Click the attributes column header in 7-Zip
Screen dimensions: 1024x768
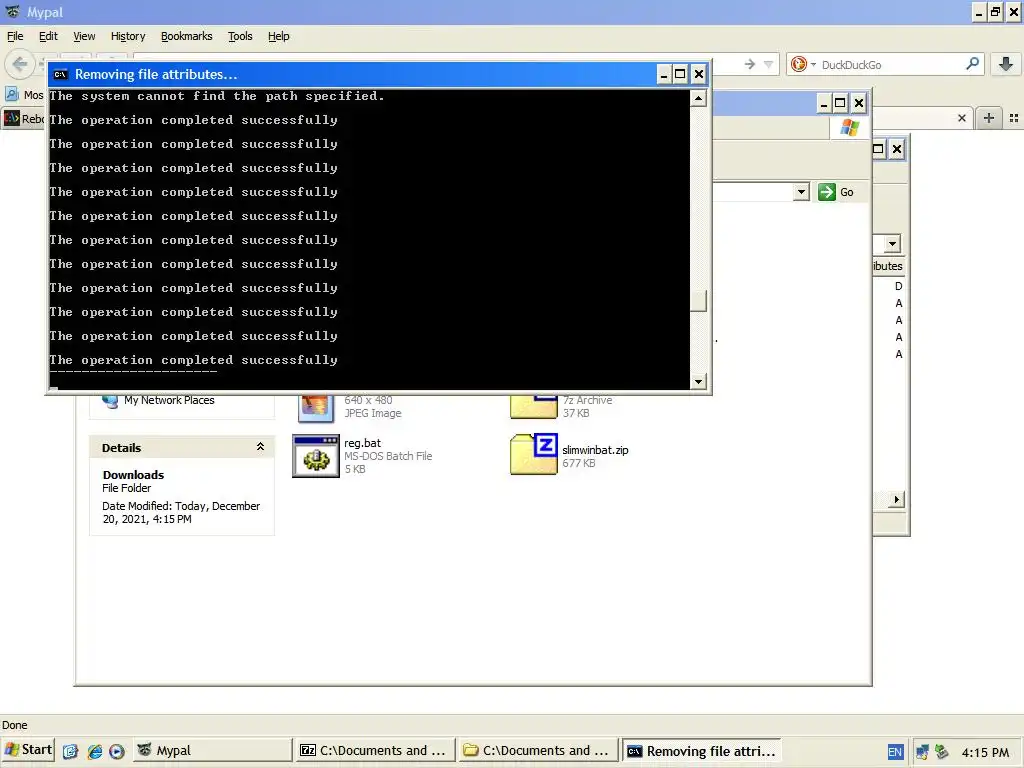[x=888, y=266]
